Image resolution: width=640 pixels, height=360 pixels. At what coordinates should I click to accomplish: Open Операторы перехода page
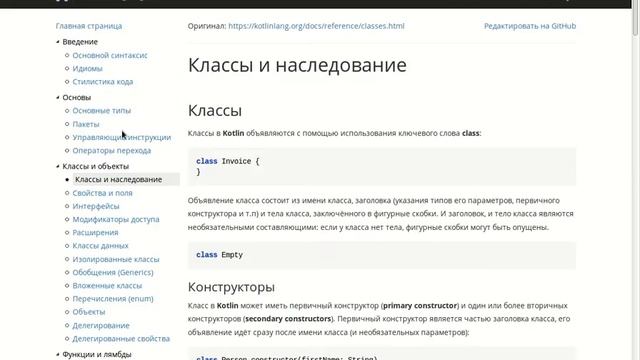[x=111, y=151]
